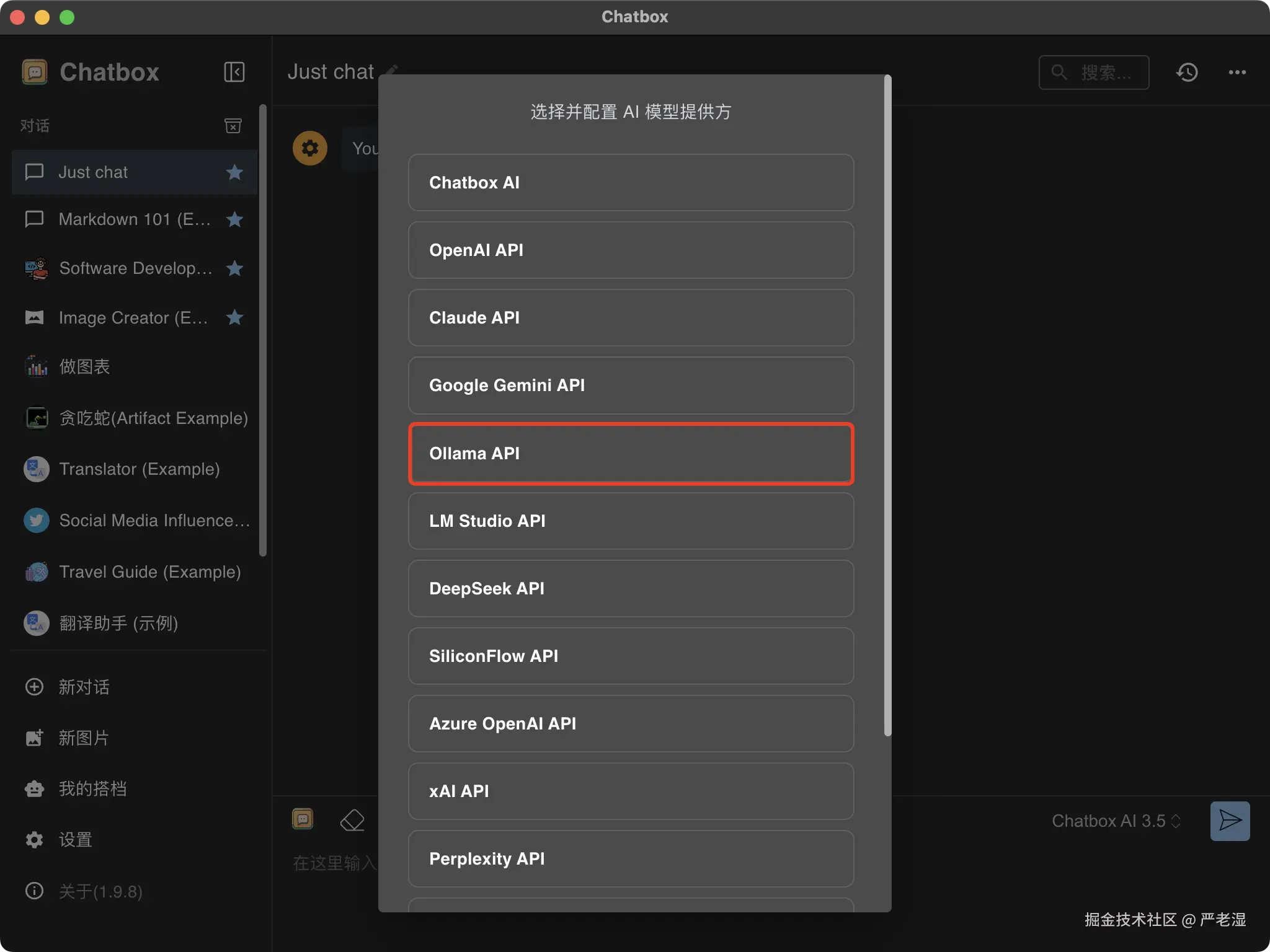Click the Chatbox icon in input toolbar
Screen dimensions: 1270x952
(x=303, y=819)
